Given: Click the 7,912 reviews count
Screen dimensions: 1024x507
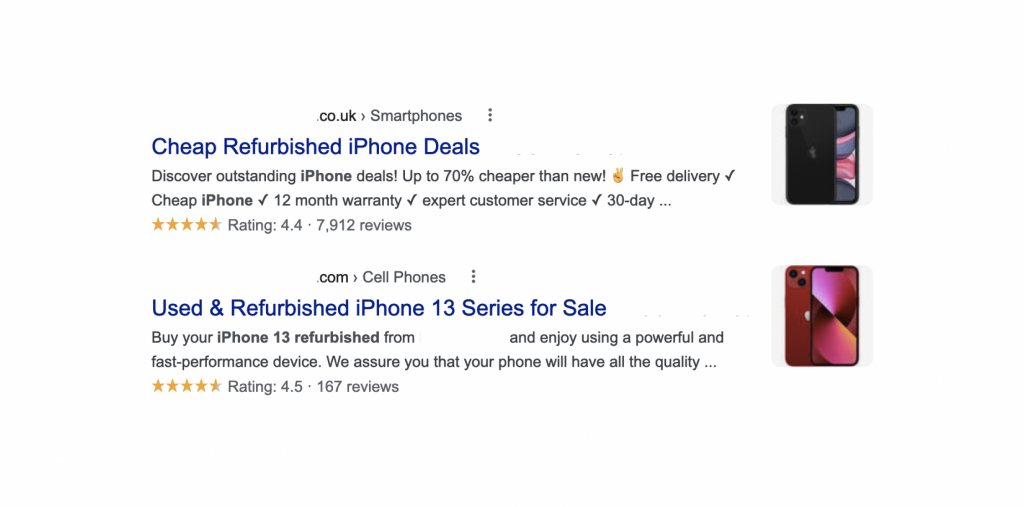Looking at the screenshot, I should (x=364, y=225).
